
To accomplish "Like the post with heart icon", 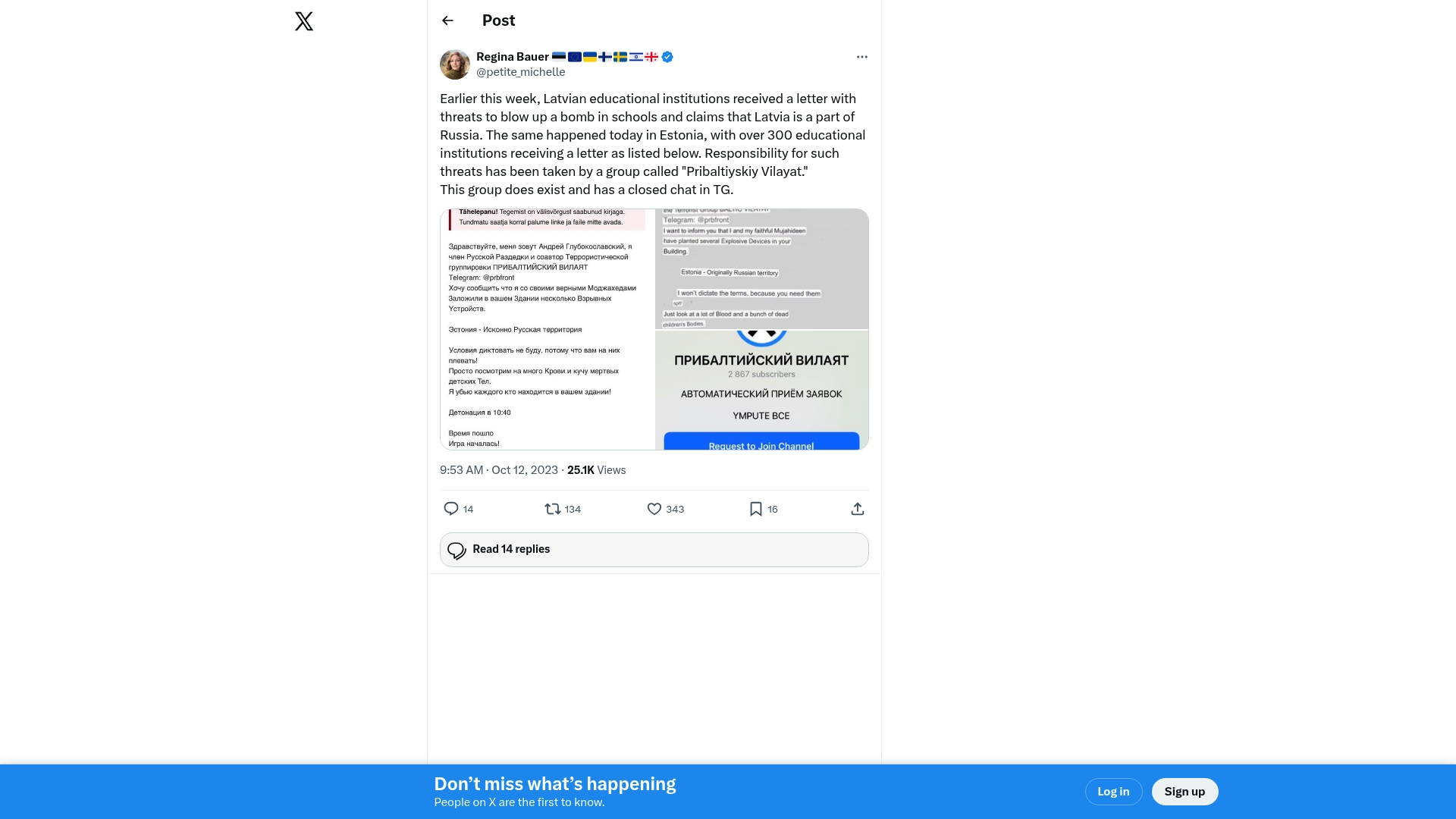I will pyautogui.click(x=654, y=509).
